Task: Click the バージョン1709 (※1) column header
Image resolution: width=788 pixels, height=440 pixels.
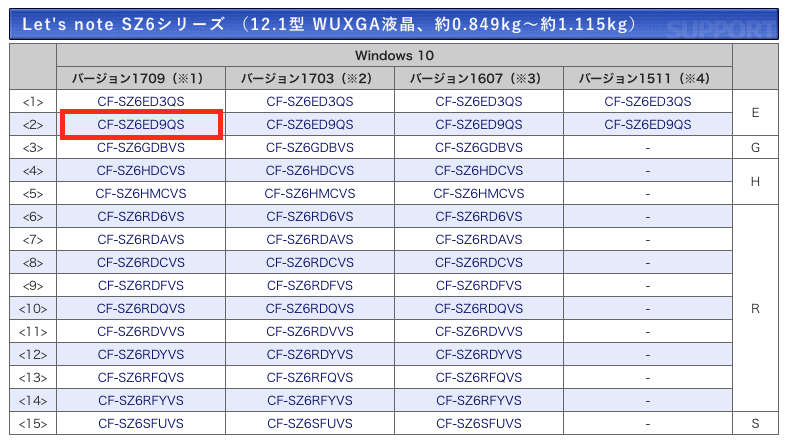Action: pos(141,78)
